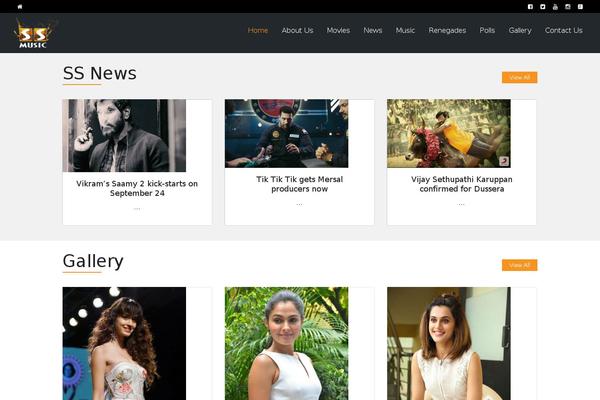Open the Contact Us menu item
The height and width of the screenshot is (400, 600).
coord(564,30)
